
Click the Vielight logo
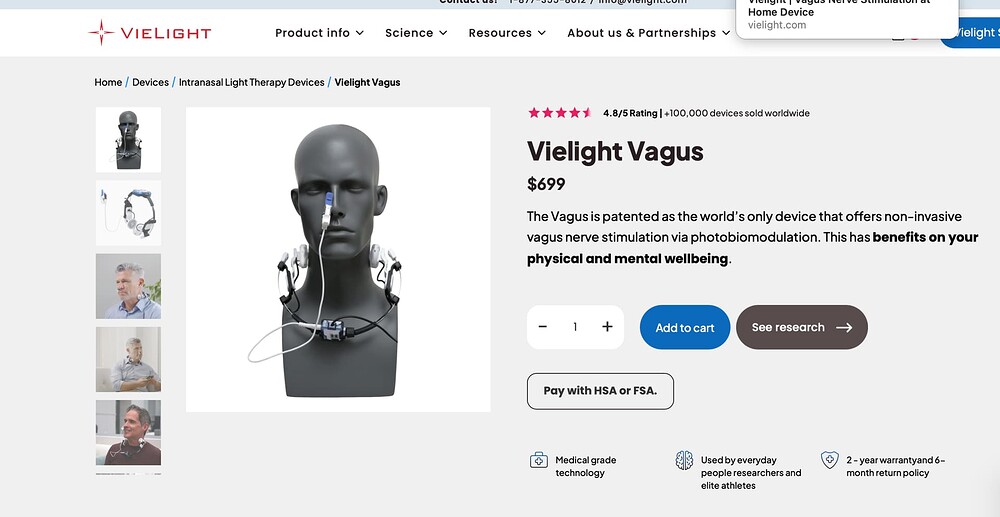[x=150, y=33]
